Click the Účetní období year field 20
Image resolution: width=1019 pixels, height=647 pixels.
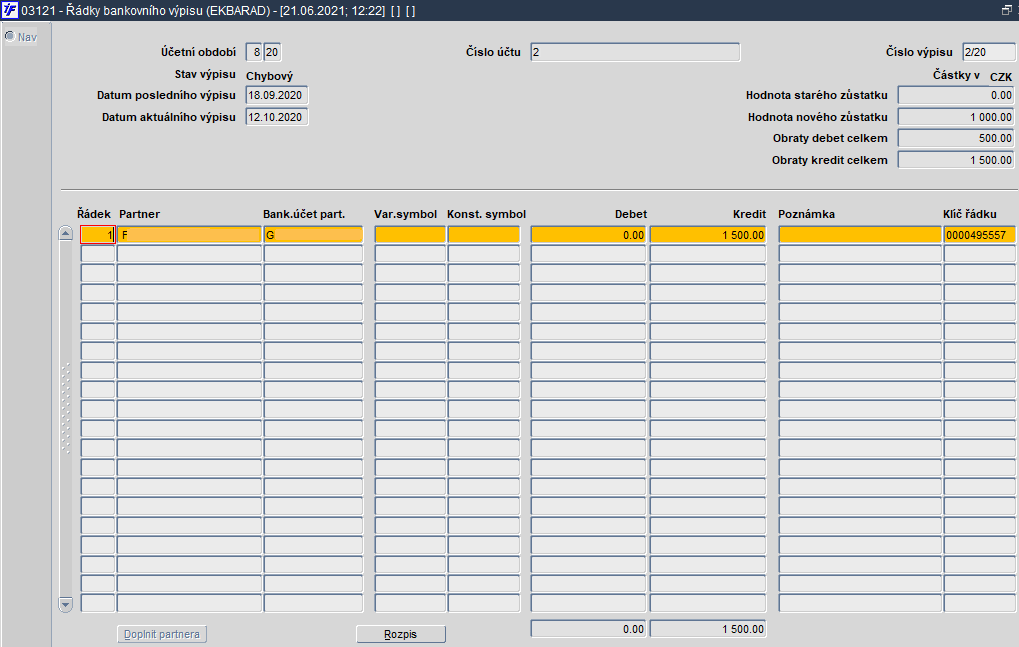pos(272,52)
